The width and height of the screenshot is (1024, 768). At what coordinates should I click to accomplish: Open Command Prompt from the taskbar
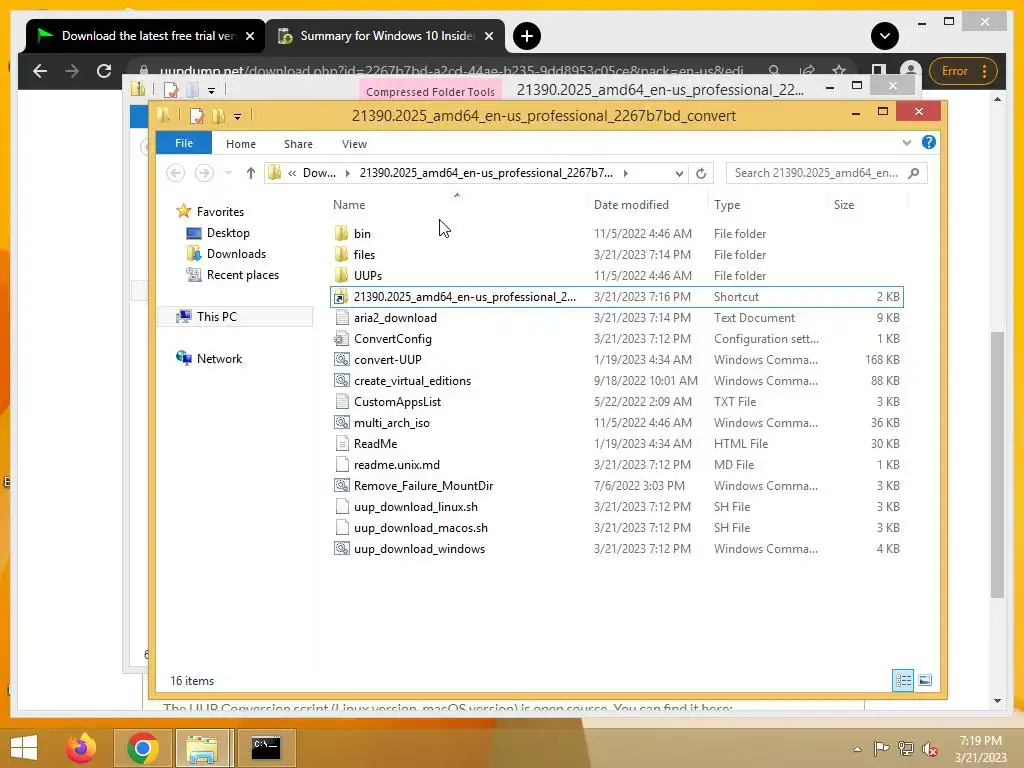[266, 748]
